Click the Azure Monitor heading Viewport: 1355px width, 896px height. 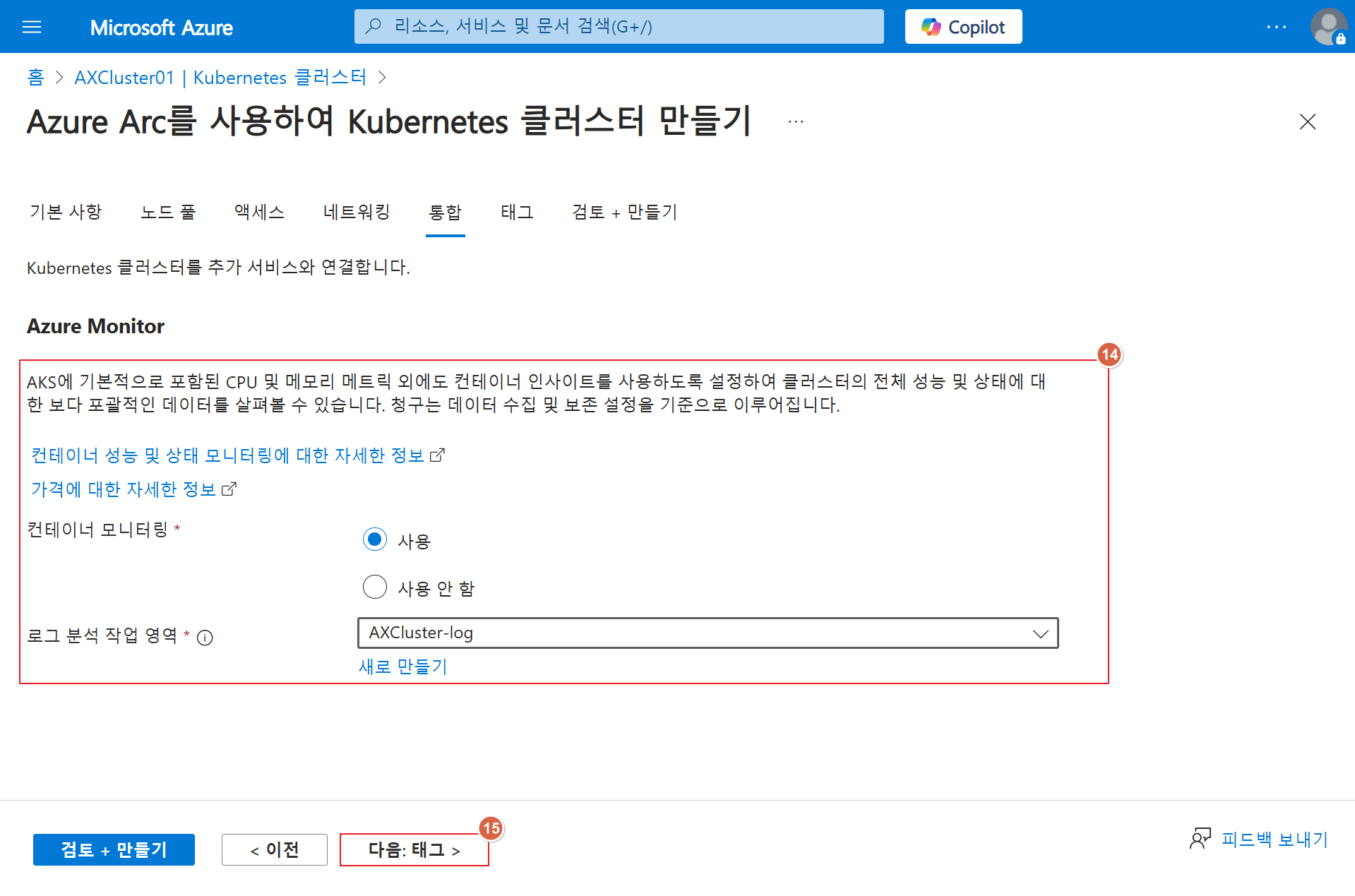(x=95, y=326)
